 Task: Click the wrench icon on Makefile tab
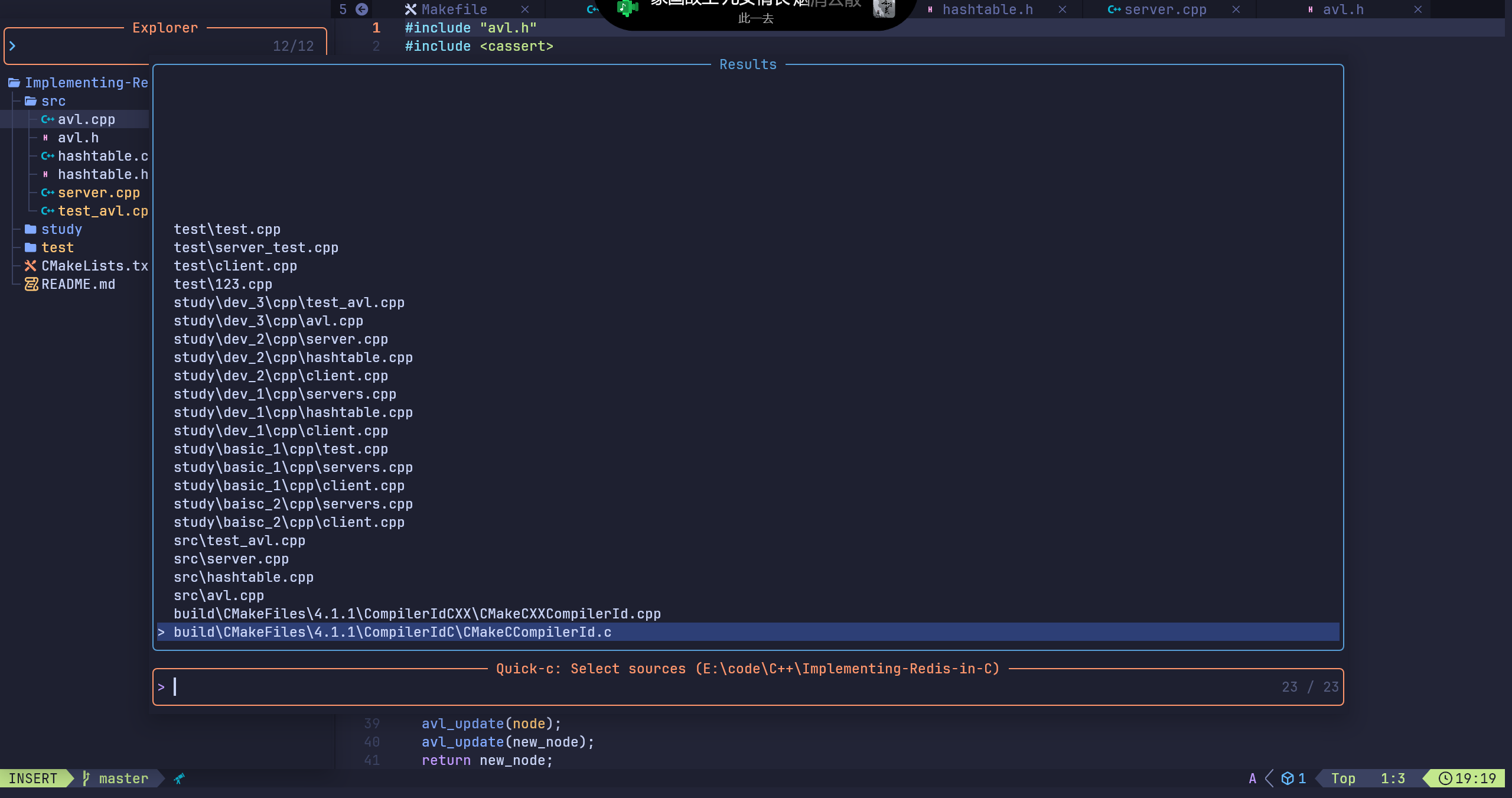click(x=410, y=9)
